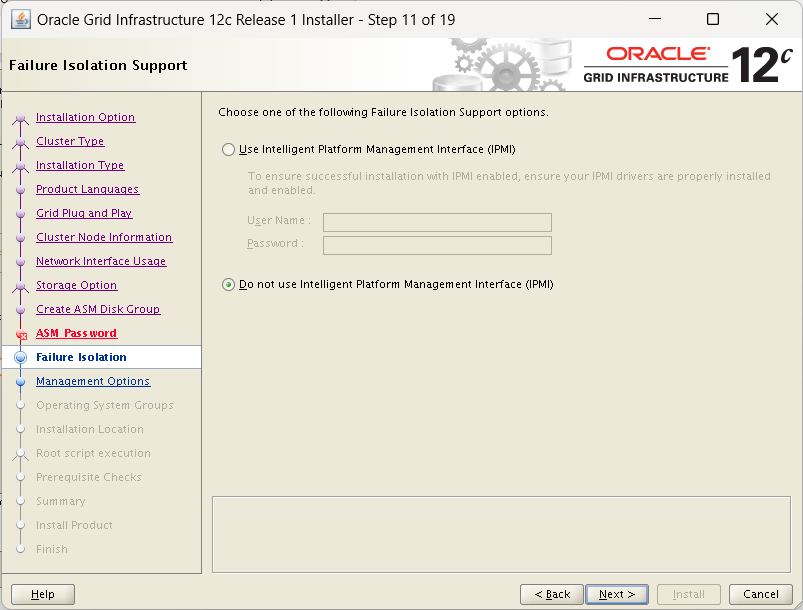This screenshot has width=803, height=610.
Task: Open the red ASM Password step
Action: coord(76,333)
